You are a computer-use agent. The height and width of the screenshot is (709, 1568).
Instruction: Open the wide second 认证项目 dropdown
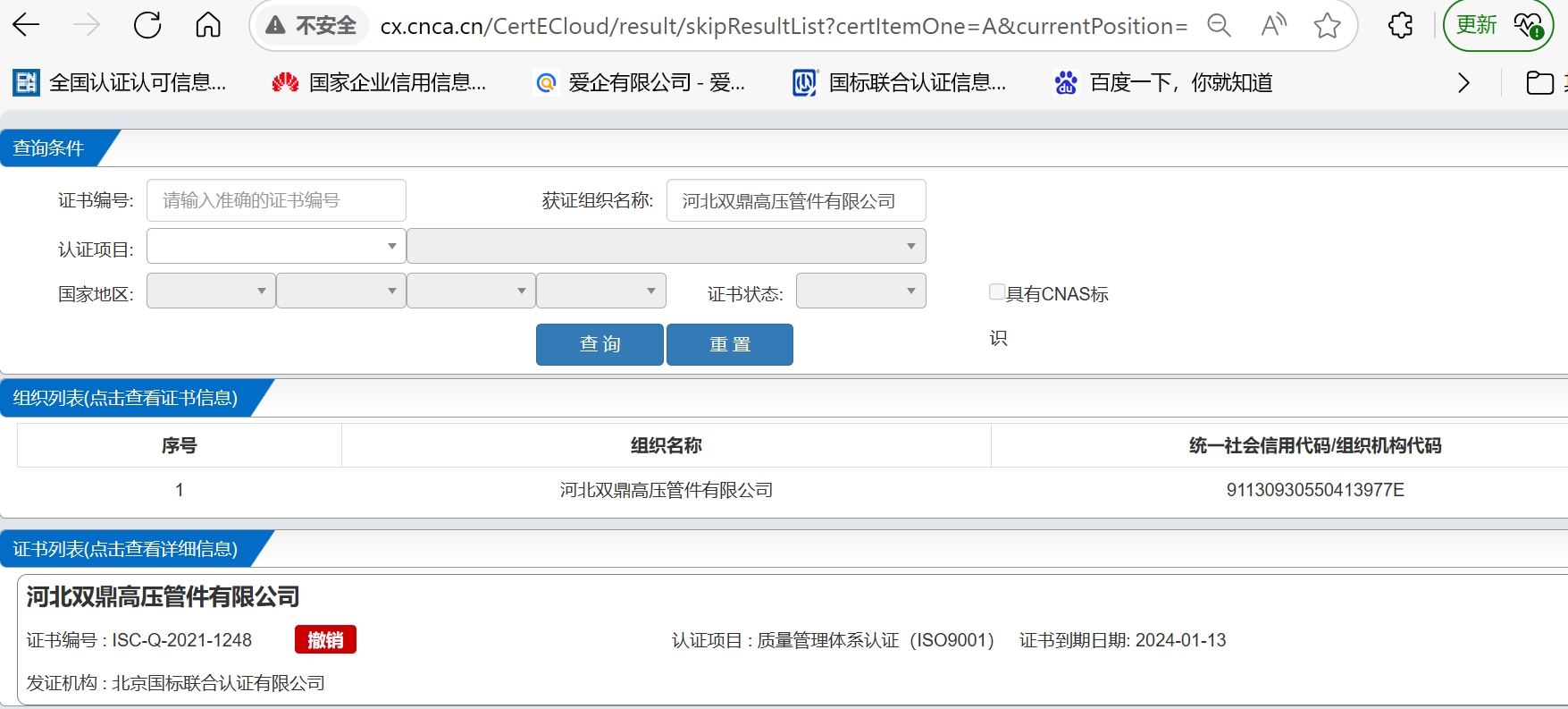[x=667, y=246]
